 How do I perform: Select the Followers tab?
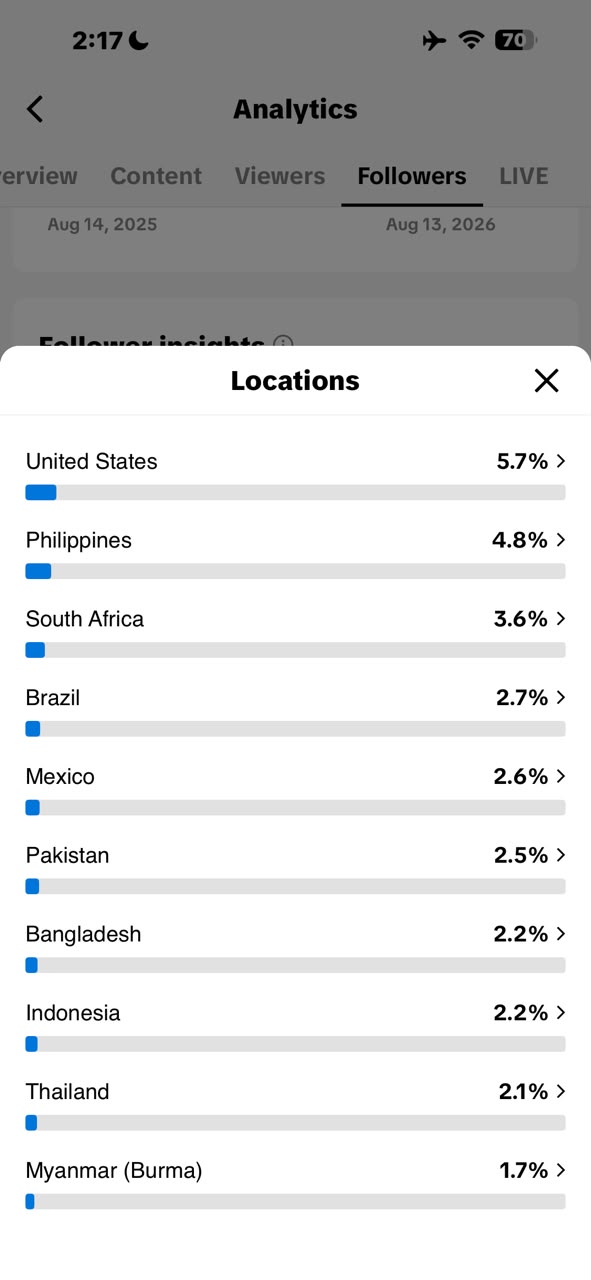click(412, 176)
